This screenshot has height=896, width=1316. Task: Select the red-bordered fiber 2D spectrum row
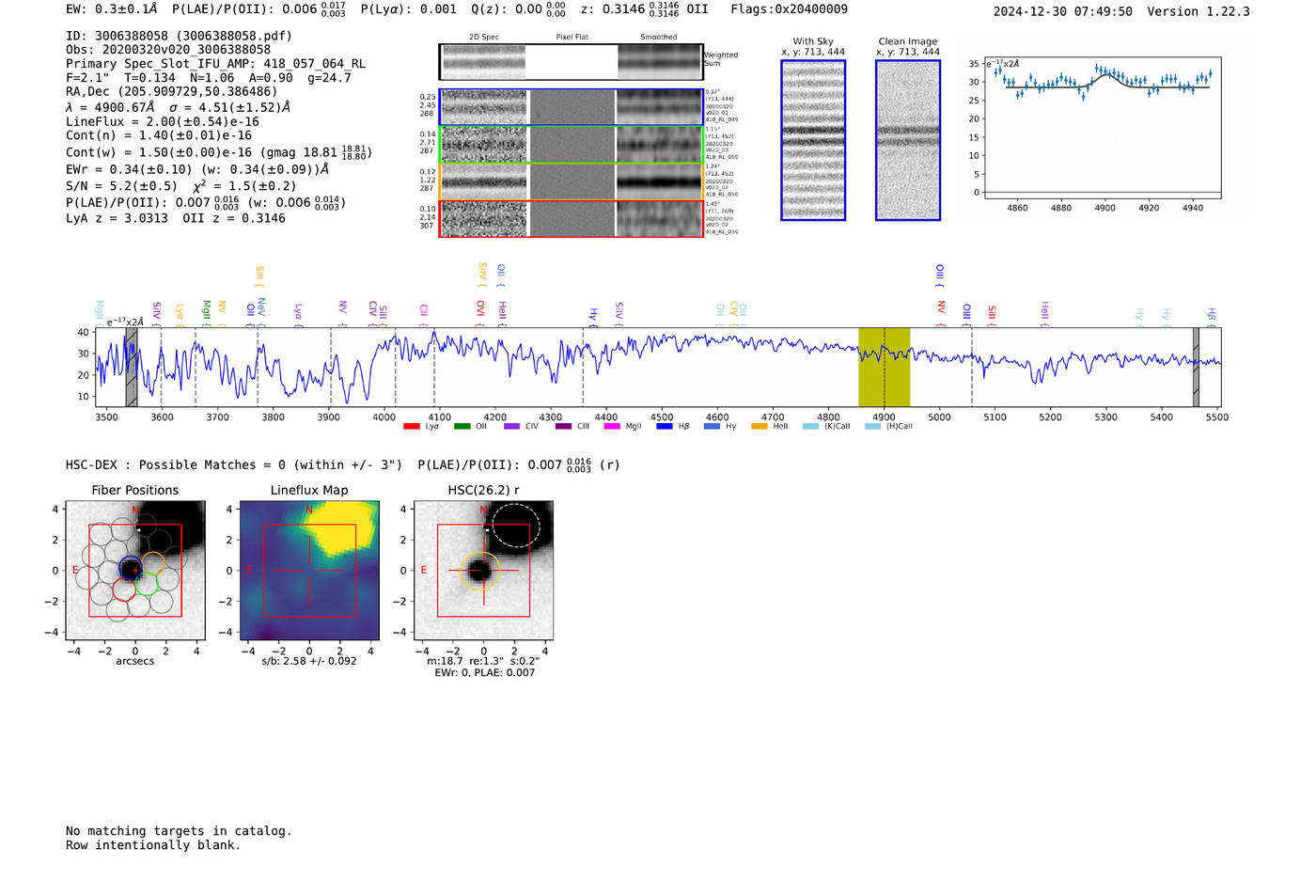pos(571,218)
